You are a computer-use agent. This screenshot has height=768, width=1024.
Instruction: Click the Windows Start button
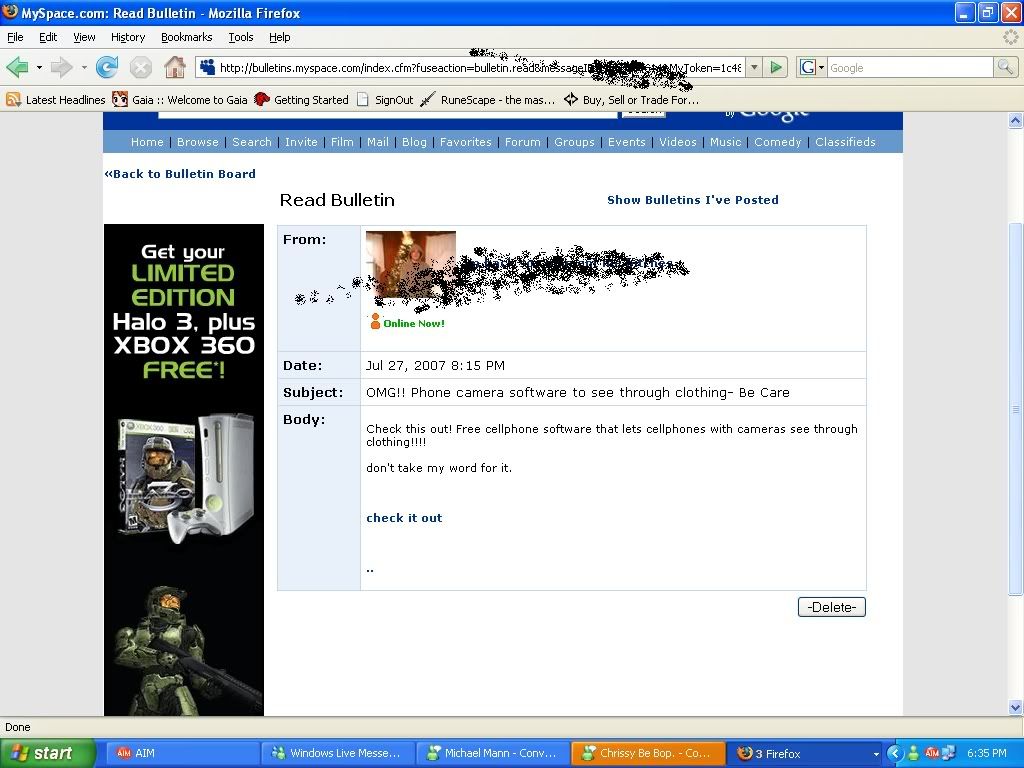[47, 753]
